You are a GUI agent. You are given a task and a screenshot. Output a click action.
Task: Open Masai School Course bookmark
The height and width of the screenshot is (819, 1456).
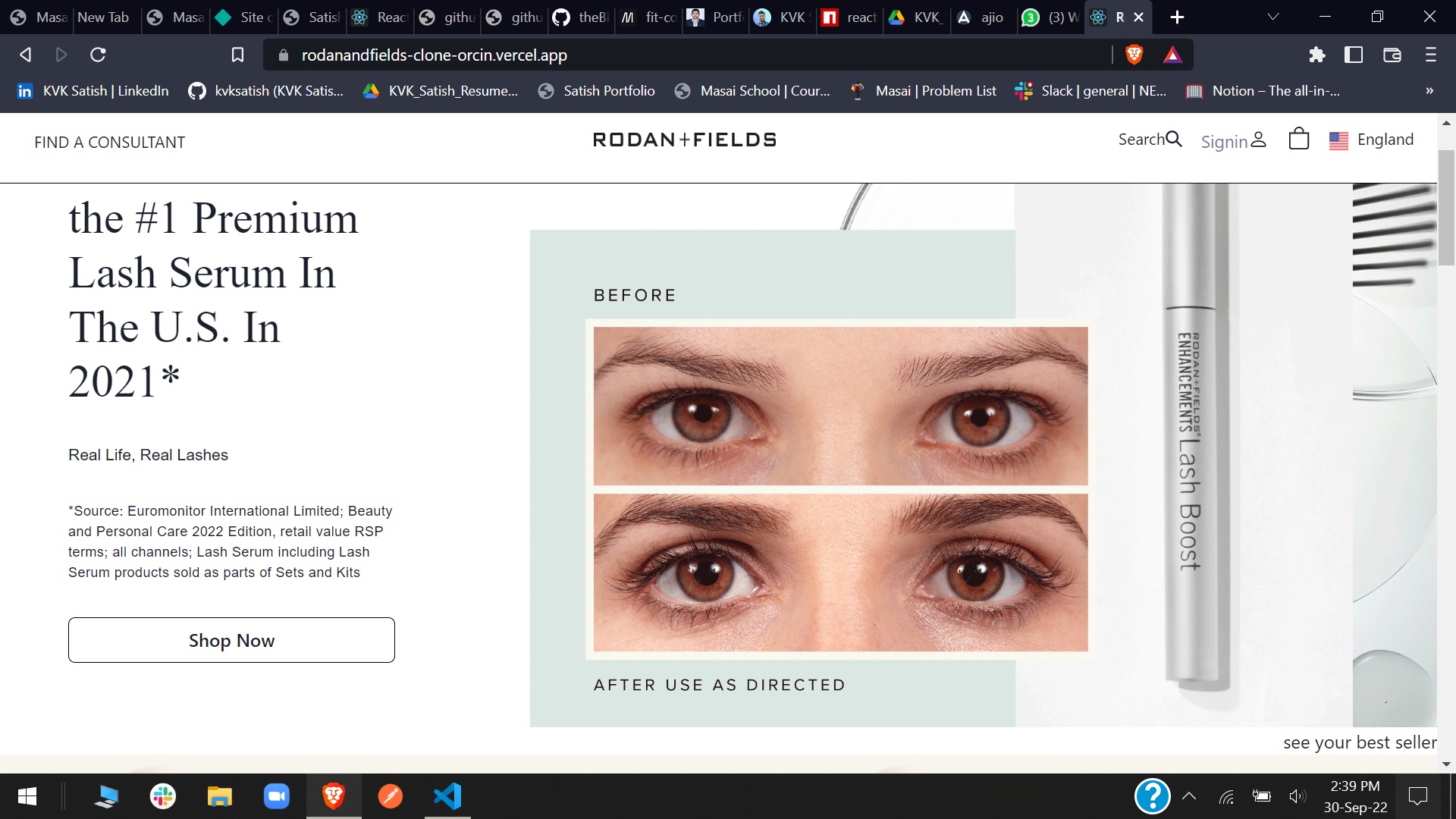pos(753,91)
